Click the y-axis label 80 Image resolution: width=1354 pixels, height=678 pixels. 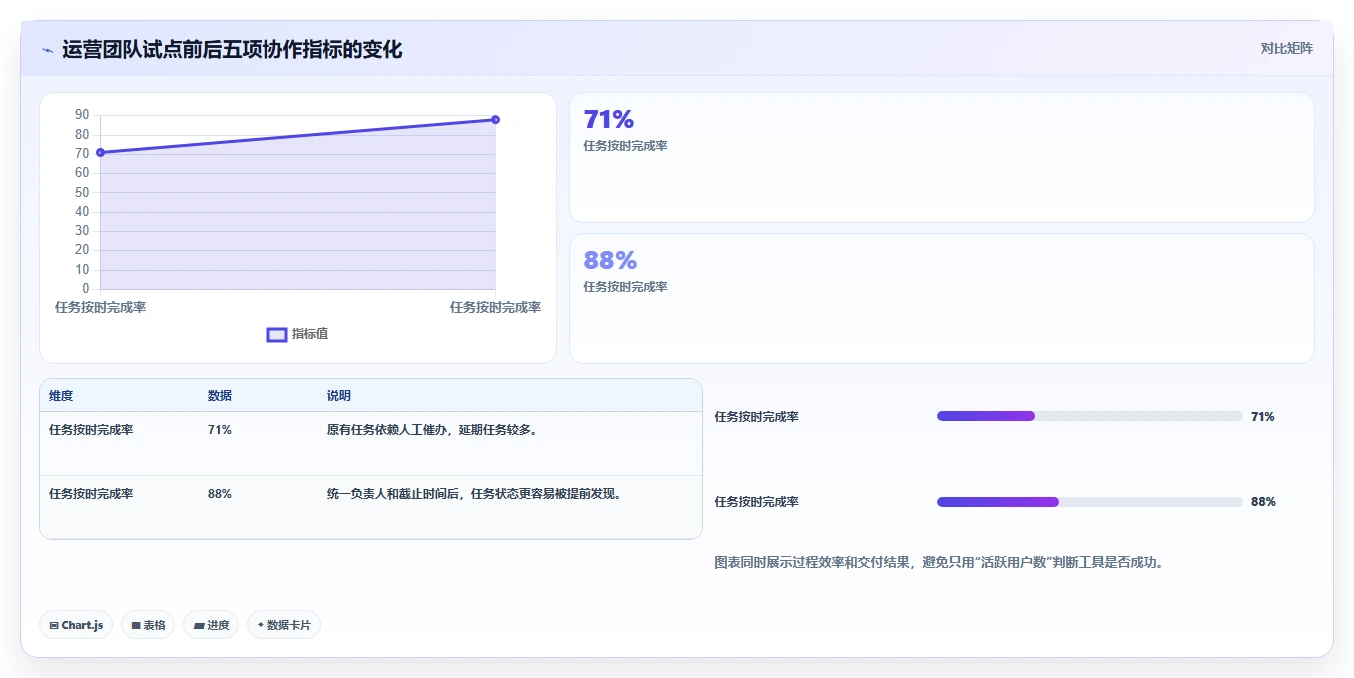[x=82, y=134]
